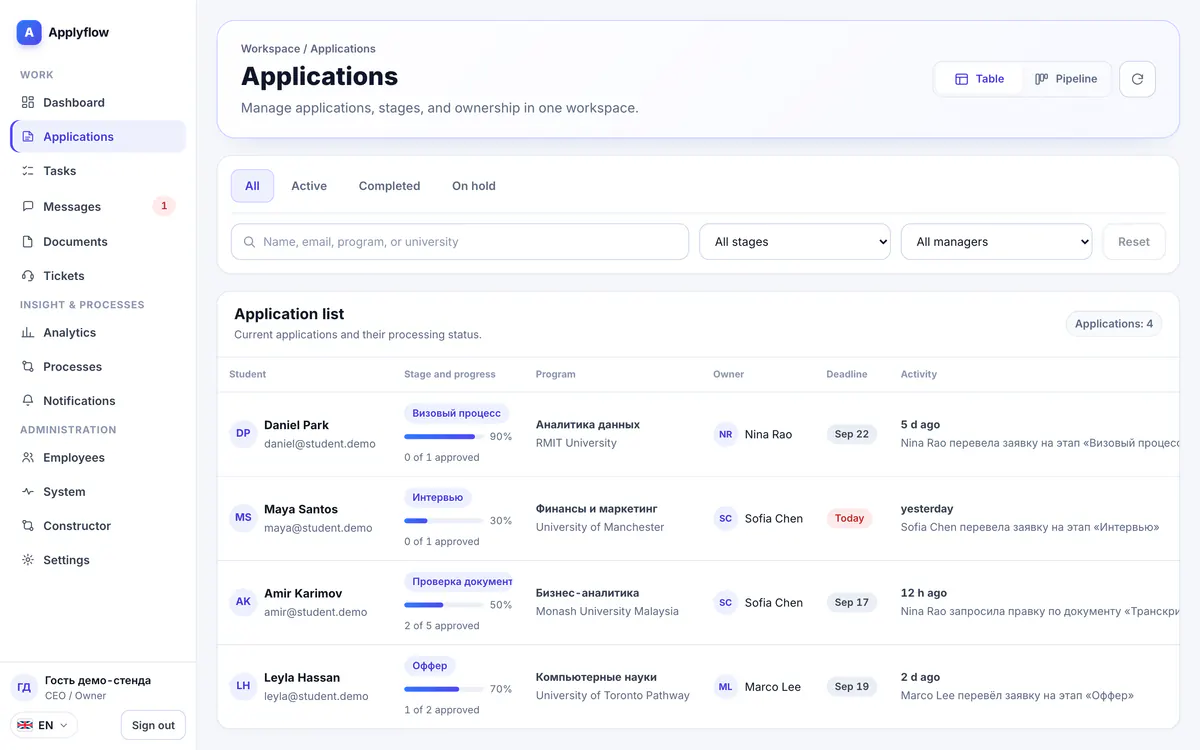Focus the name, email, program search field
The image size is (1200, 750).
click(460, 242)
